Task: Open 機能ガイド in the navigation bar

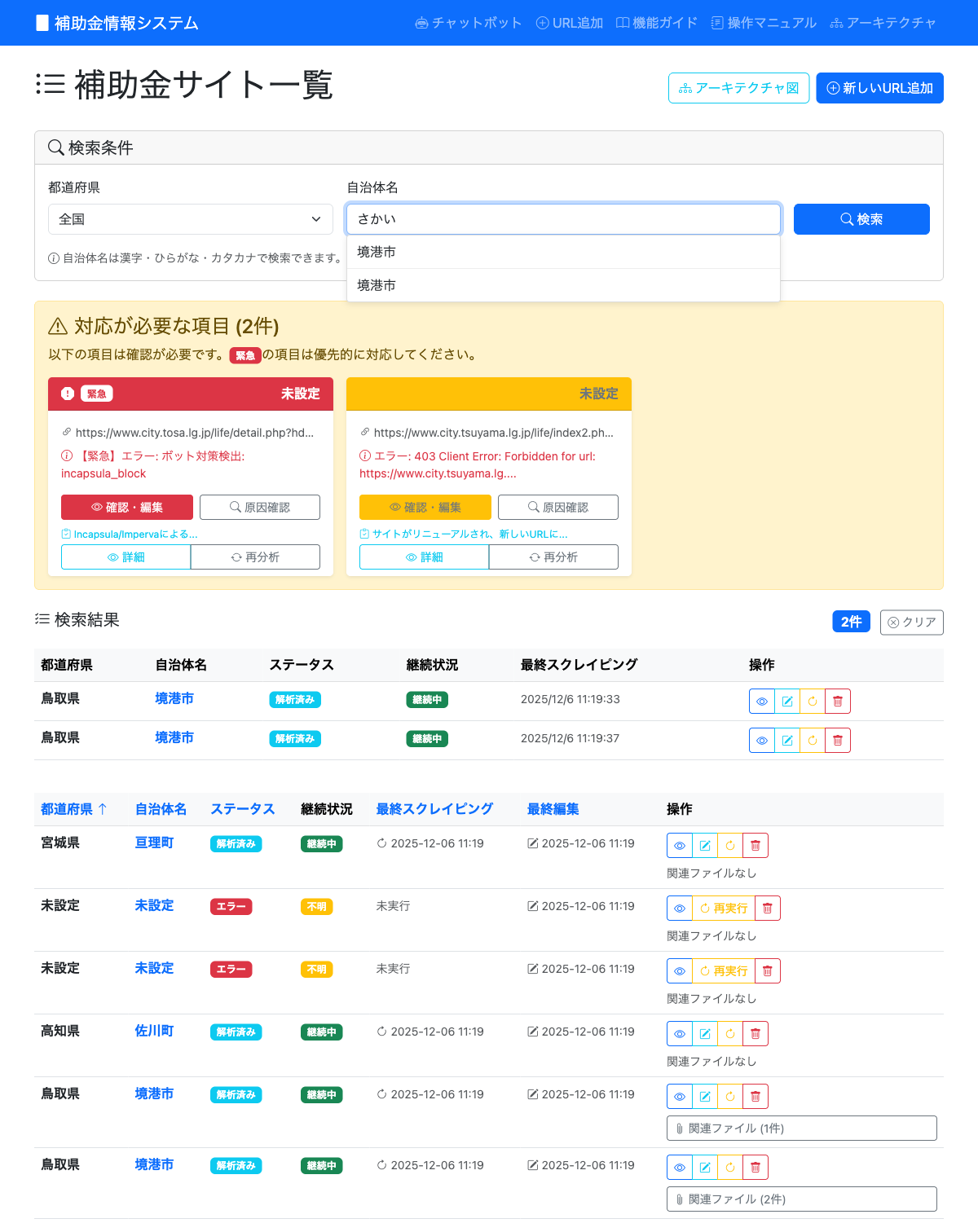Action: tap(657, 23)
